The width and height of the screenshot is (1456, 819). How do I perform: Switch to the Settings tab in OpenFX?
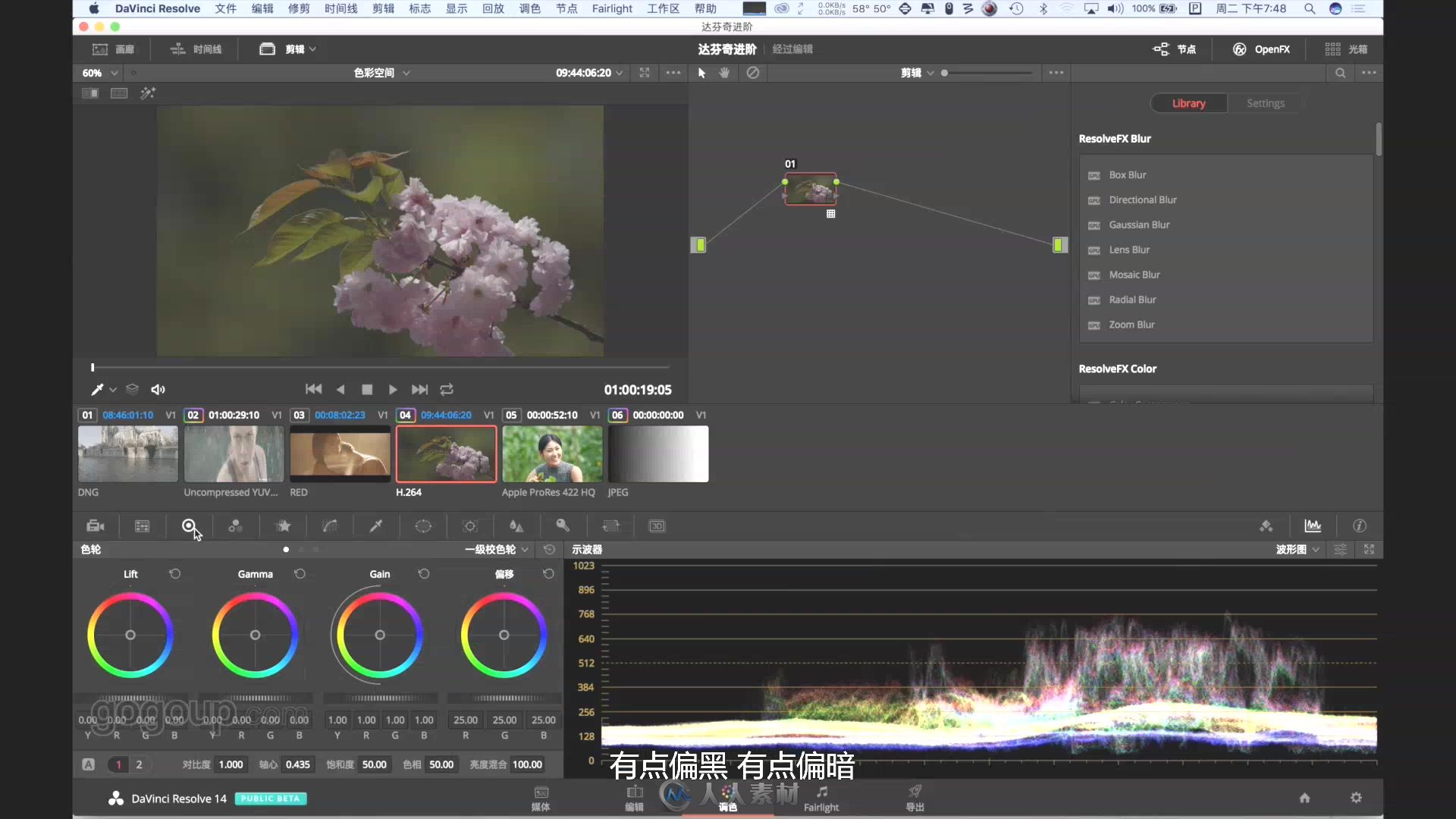tap(1265, 102)
